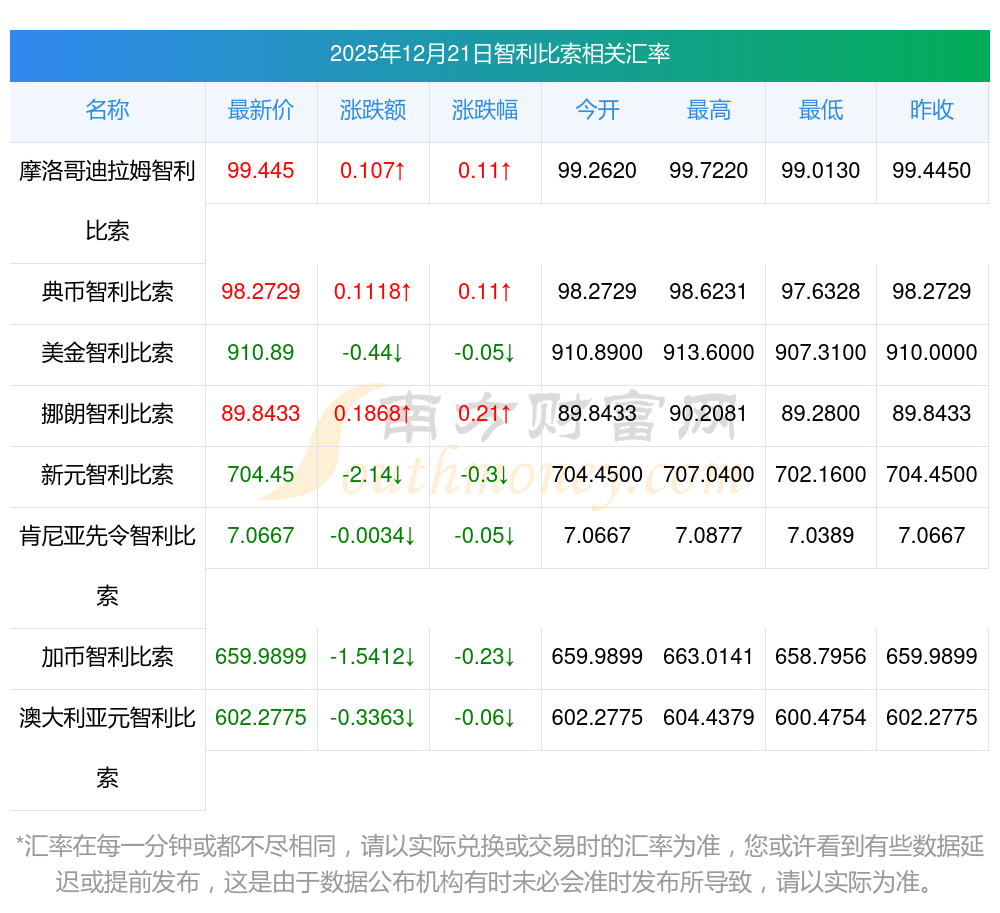Viewport: 1000px width, 913px height.
Task: Click the 最低 column header
Action: [x=821, y=111]
